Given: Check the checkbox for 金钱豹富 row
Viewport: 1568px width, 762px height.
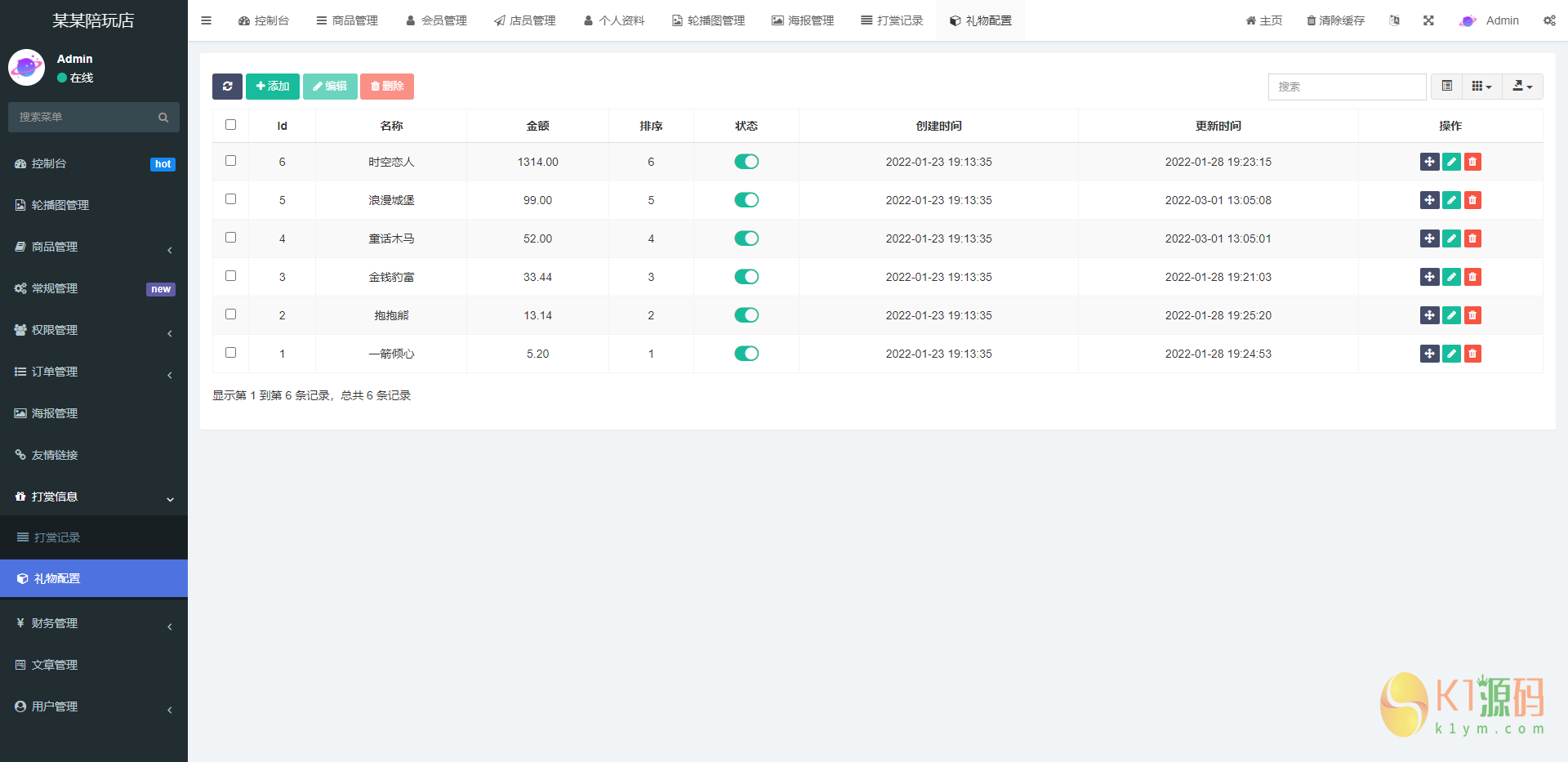Looking at the screenshot, I should coord(231,276).
